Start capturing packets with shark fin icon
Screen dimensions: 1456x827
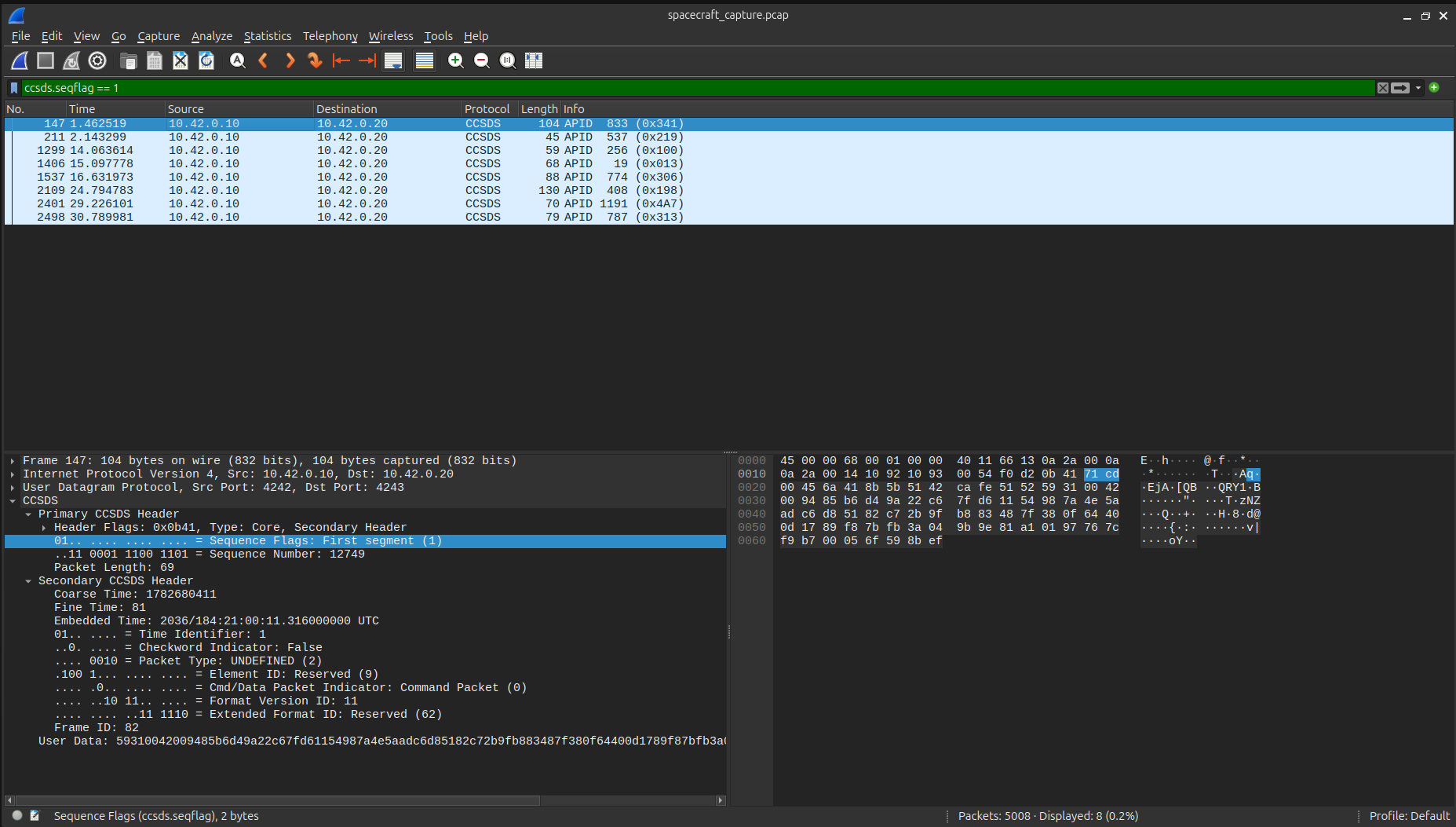click(20, 60)
